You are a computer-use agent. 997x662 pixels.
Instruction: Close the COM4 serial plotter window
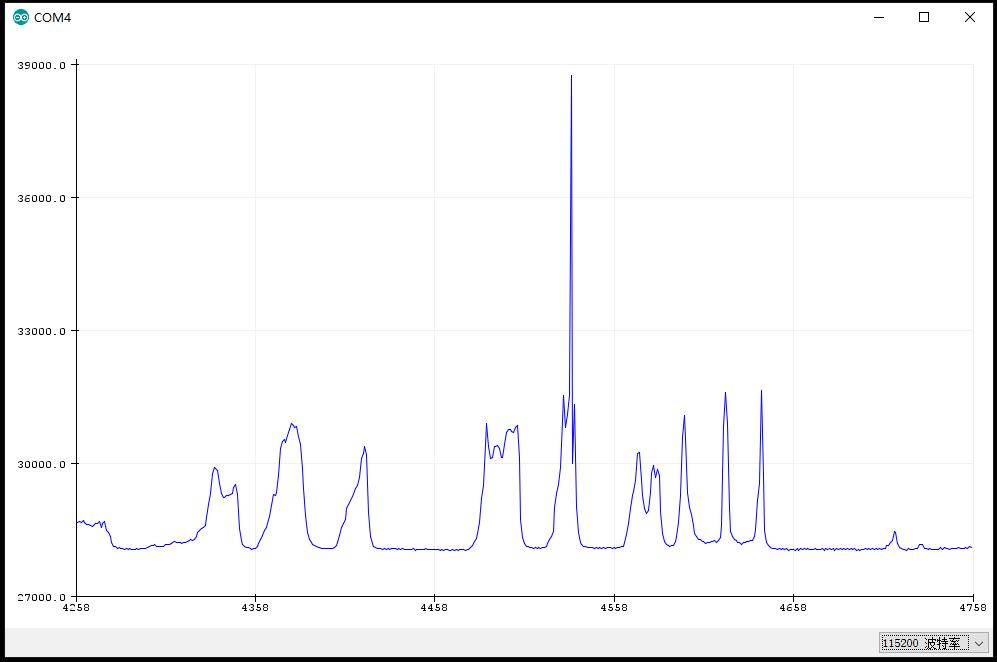(970, 17)
